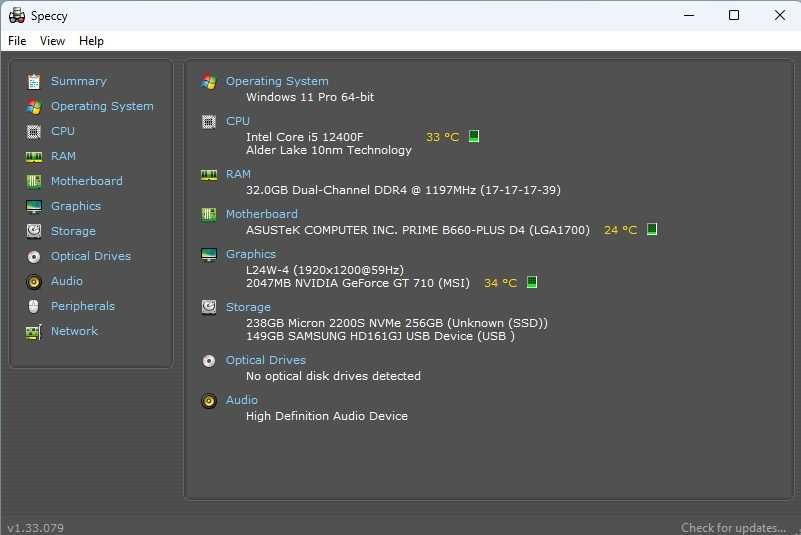Click the GPU green temperature indicator
The height and width of the screenshot is (535, 801).
[x=532, y=282]
